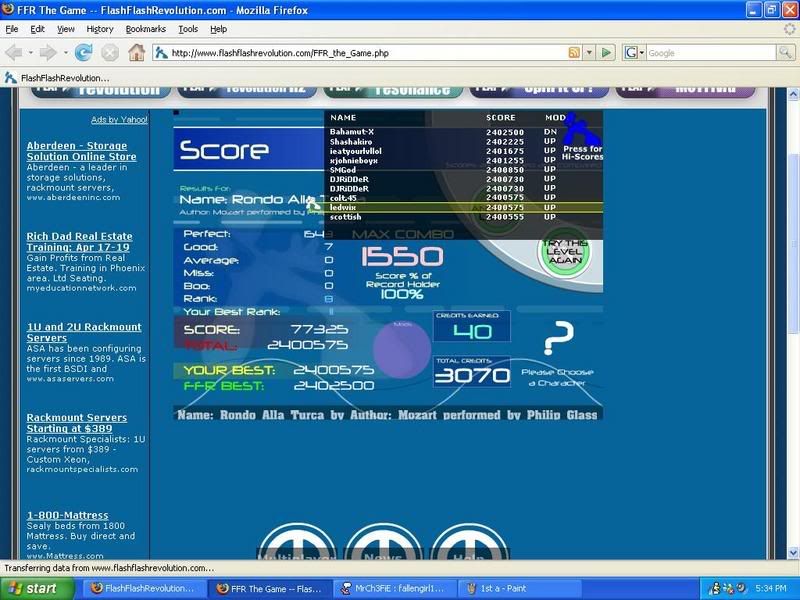
Task: Open the Help menu
Action: [218, 29]
